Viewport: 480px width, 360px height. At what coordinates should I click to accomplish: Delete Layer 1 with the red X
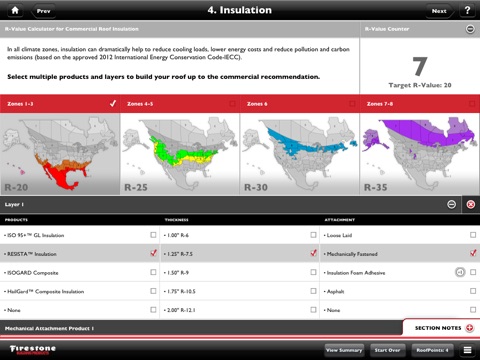click(471, 204)
